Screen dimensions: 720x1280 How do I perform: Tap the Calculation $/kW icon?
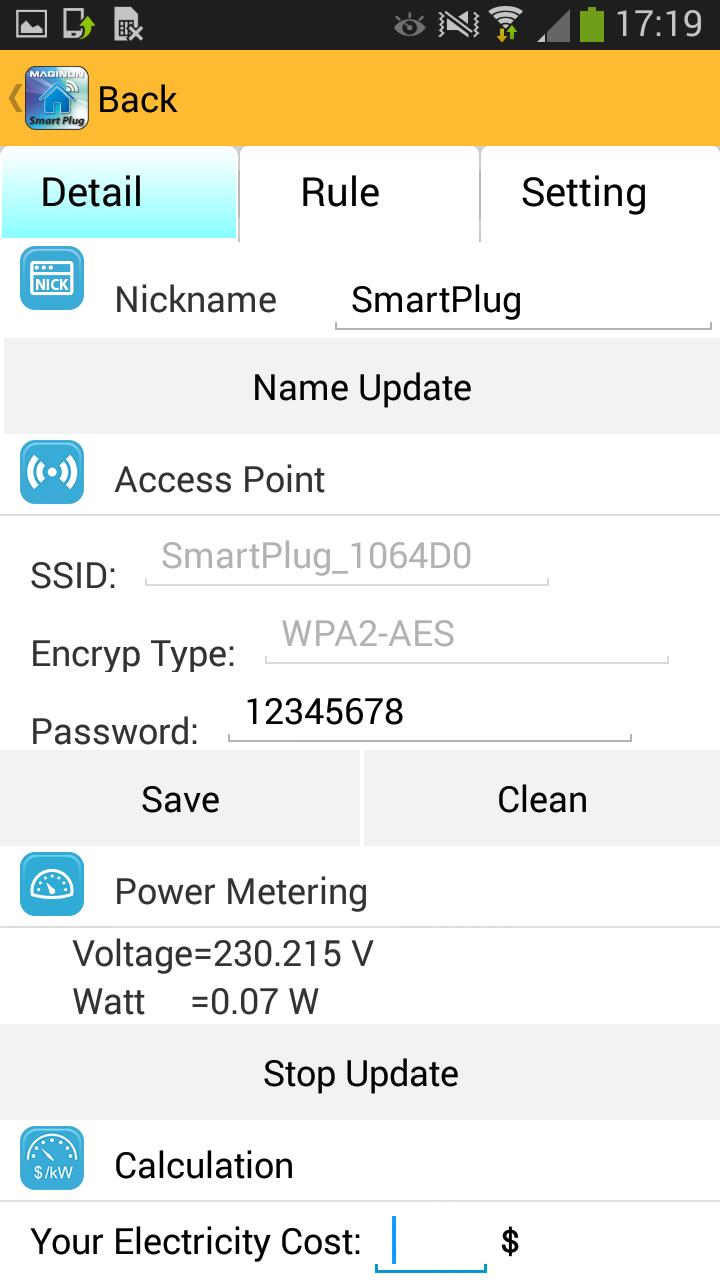pyautogui.click(x=52, y=1158)
